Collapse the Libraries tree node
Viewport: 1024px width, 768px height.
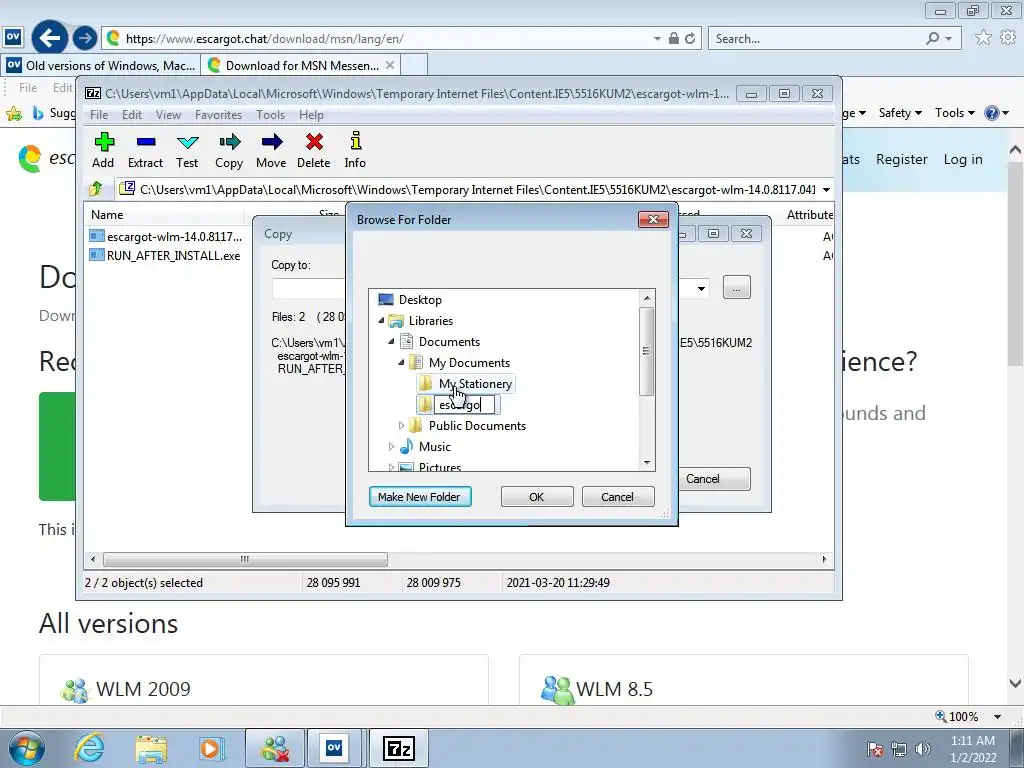[x=381, y=321]
